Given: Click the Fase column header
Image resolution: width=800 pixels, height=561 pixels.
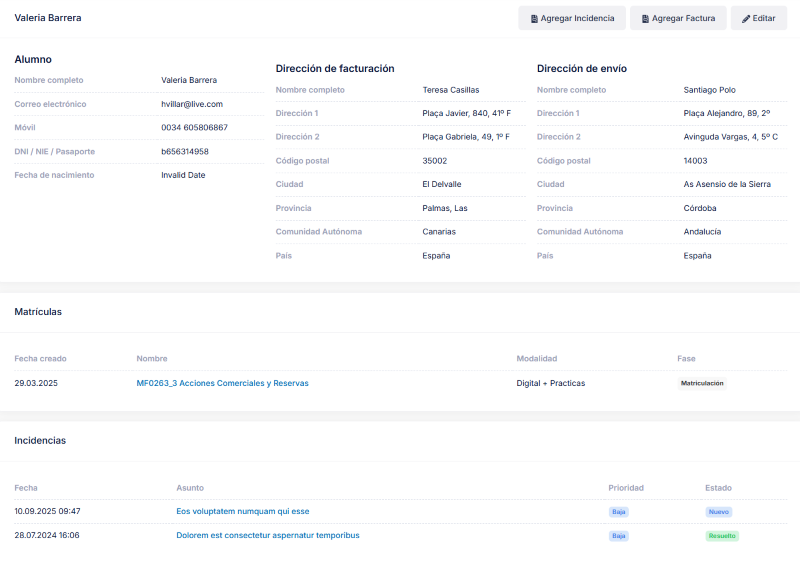Looking at the screenshot, I should (x=686, y=358).
